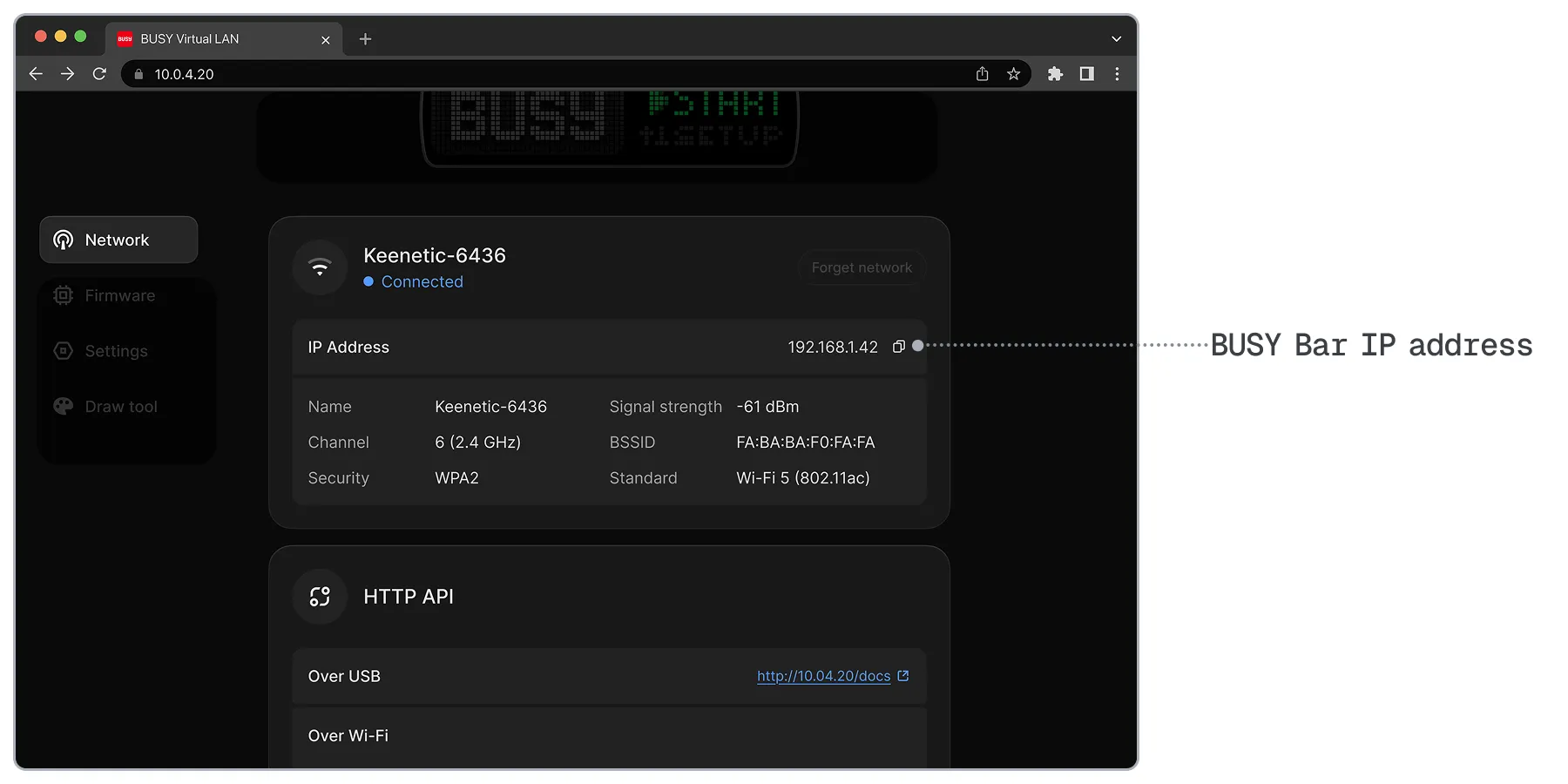Click the external link icon beside the docs URL
Image resolution: width=1568 pixels, height=784 pixels.
[903, 675]
